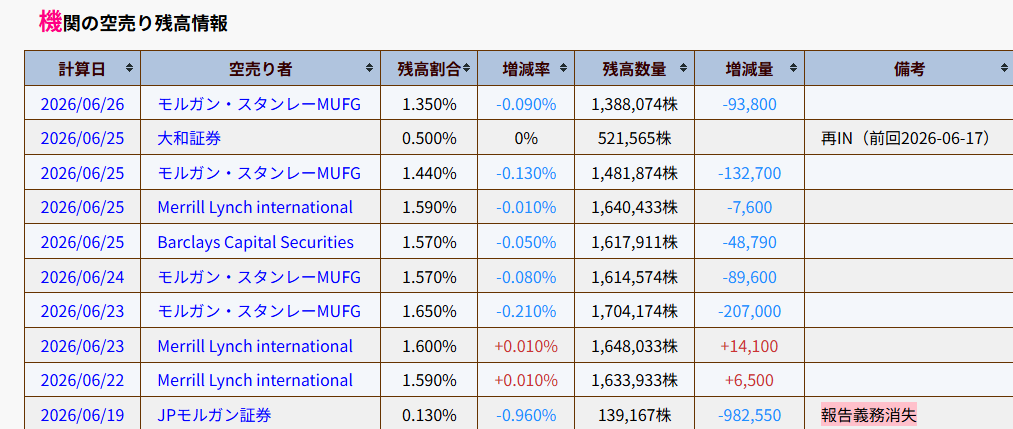The image size is (1013, 429).
Task: Select the 0.130% balance ratio cell
Action: tap(429, 415)
